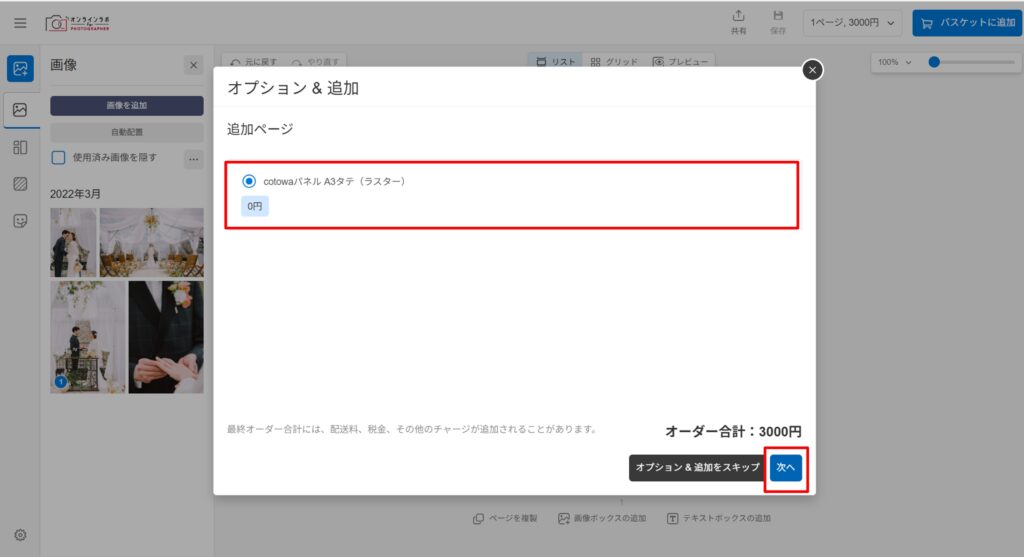Switch to the プレビュー tab

click(680, 62)
